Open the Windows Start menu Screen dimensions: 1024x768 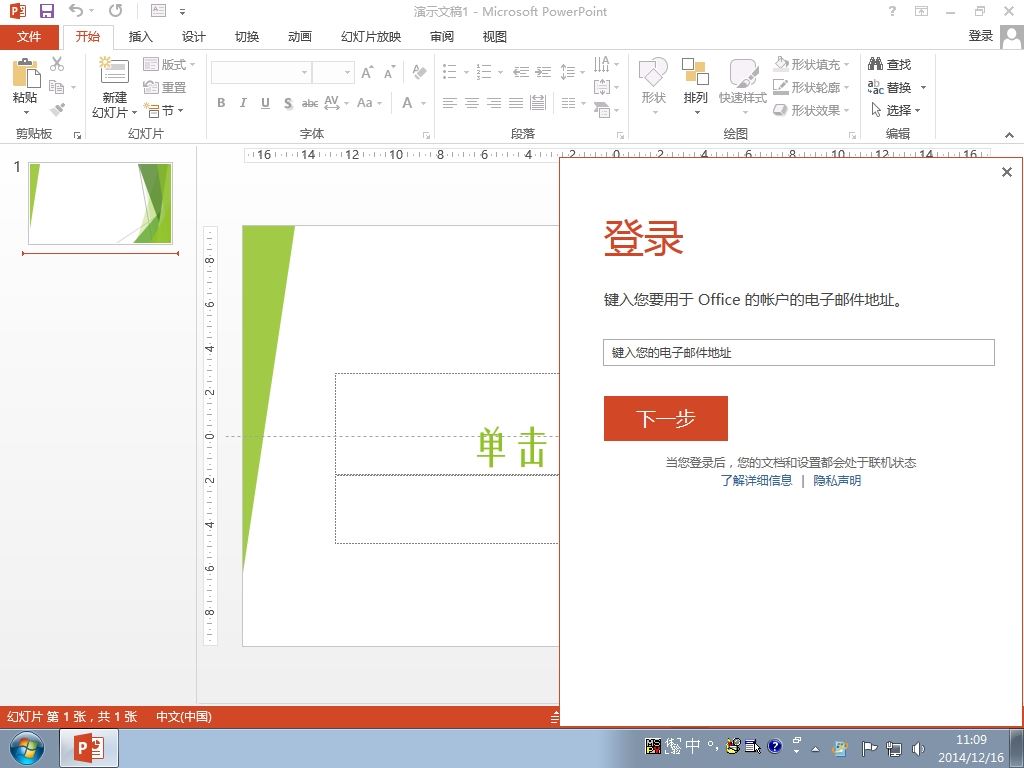click(26, 748)
